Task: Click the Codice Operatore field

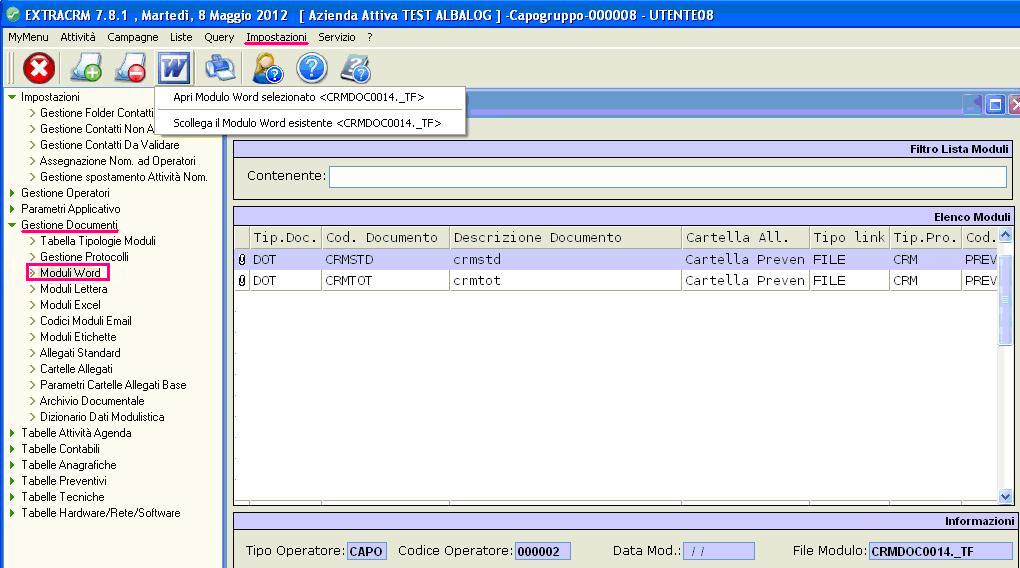Action: pos(543,552)
